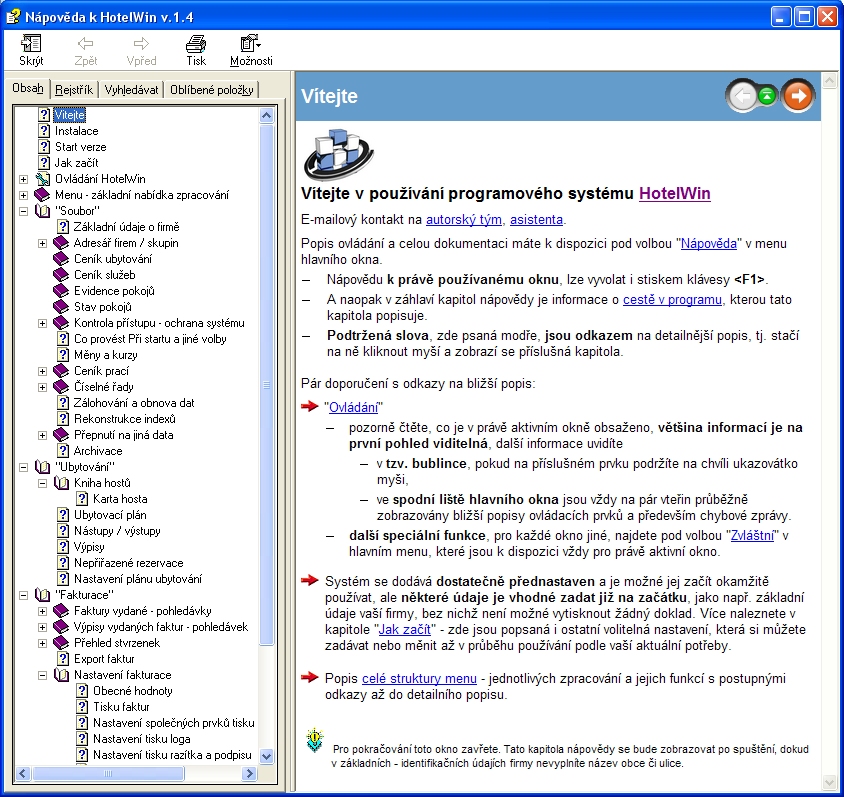The height and width of the screenshot is (797, 844).
Task: Click the topic icon beside Jak začít
Action: [44, 163]
